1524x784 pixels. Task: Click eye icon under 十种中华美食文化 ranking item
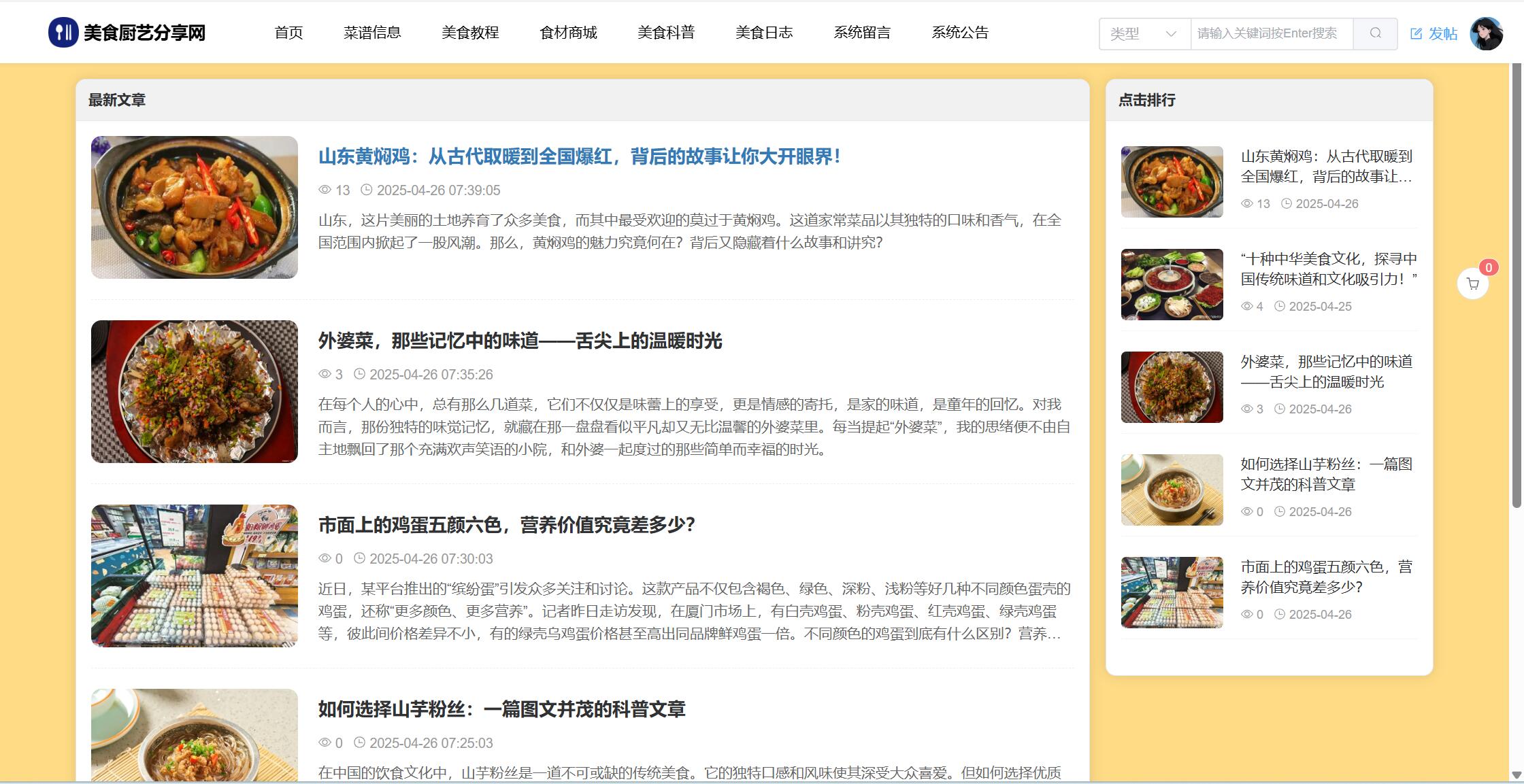tap(1247, 306)
